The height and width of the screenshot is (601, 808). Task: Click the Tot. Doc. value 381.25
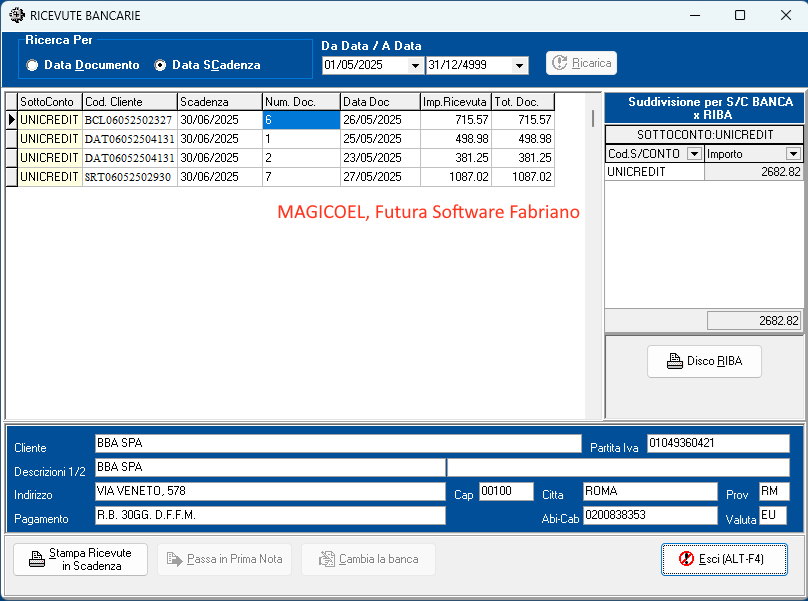coord(523,158)
